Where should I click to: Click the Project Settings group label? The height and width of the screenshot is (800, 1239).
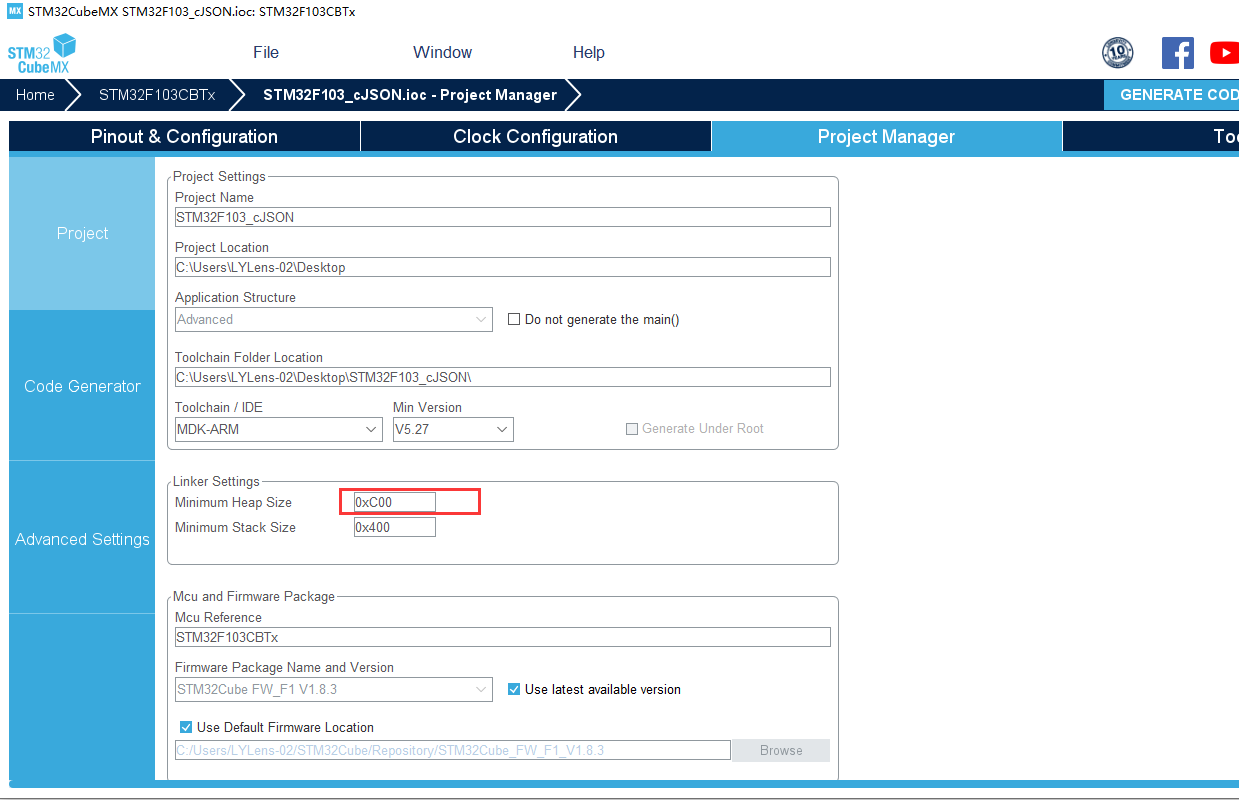[x=219, y=176]
